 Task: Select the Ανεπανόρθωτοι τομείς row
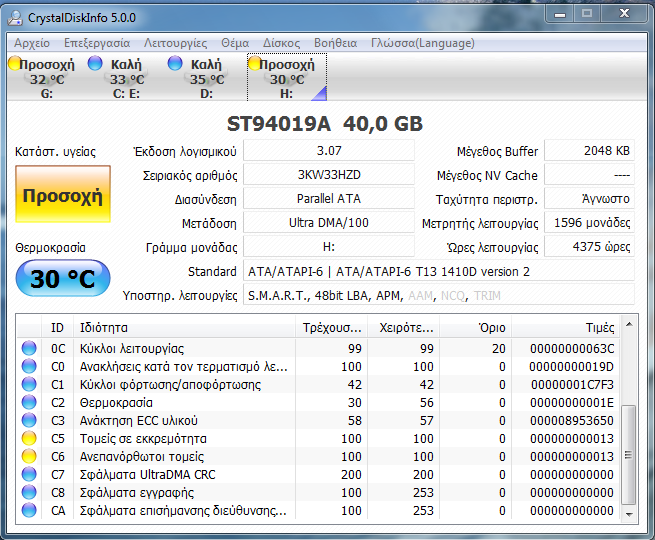pos(318,456)
